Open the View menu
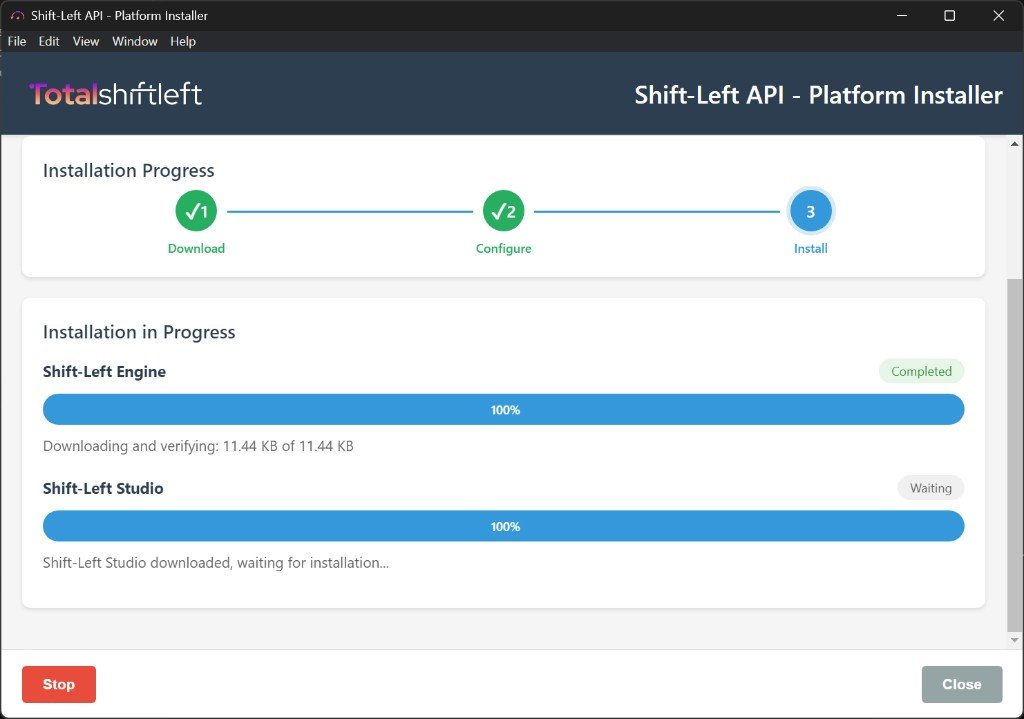Viewport: 1024px width, 719px height. coord(86,41)
